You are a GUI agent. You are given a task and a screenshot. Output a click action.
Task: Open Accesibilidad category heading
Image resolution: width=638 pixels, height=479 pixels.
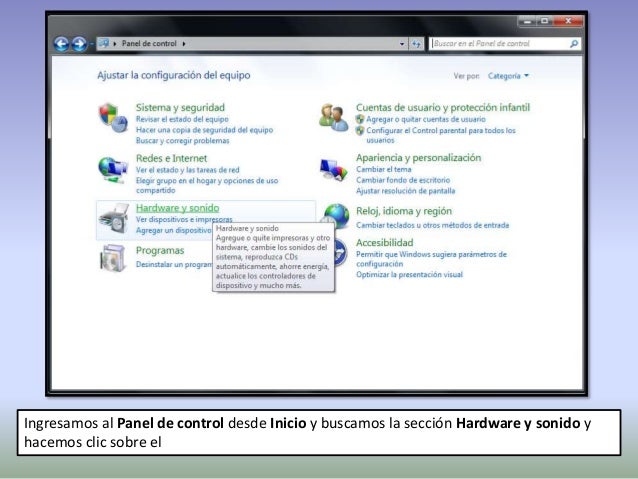[385, 243]
